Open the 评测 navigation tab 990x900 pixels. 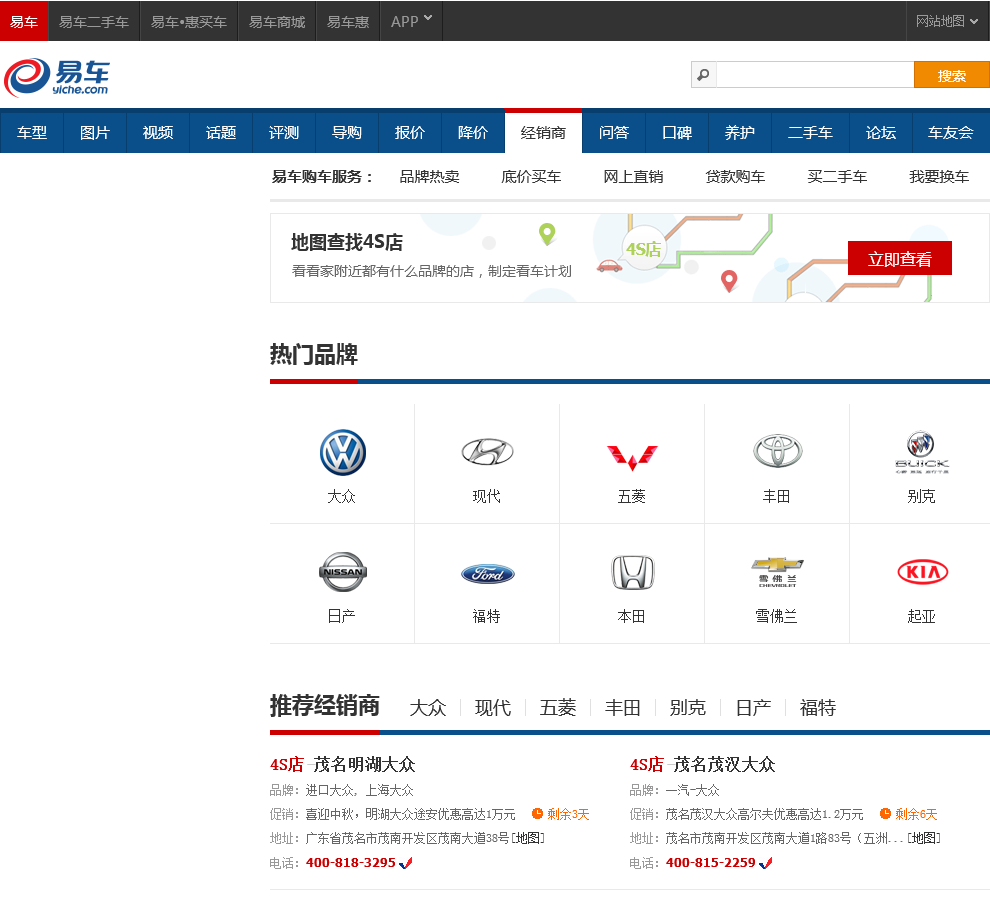[x=284, y=133]
